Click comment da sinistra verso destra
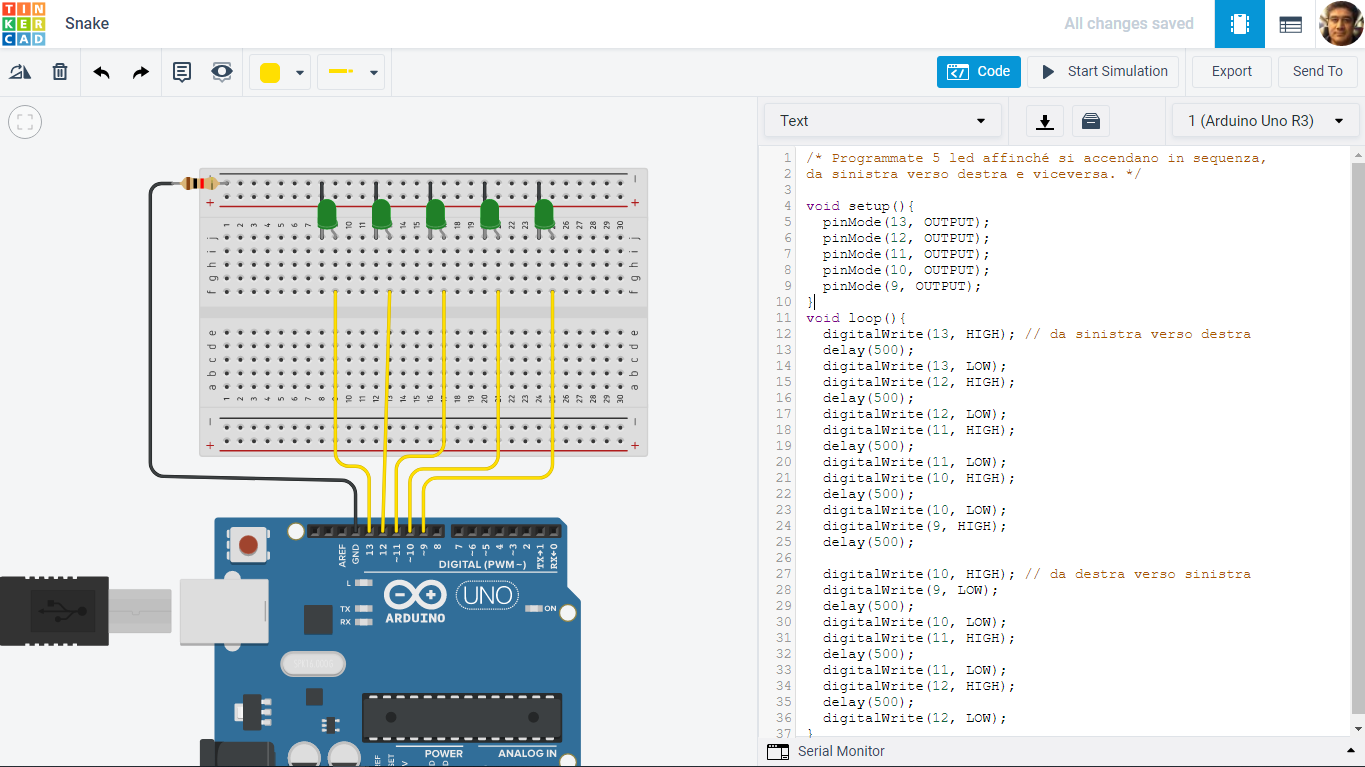This screenshot has height=767, width=1365. pos(1137,334)
